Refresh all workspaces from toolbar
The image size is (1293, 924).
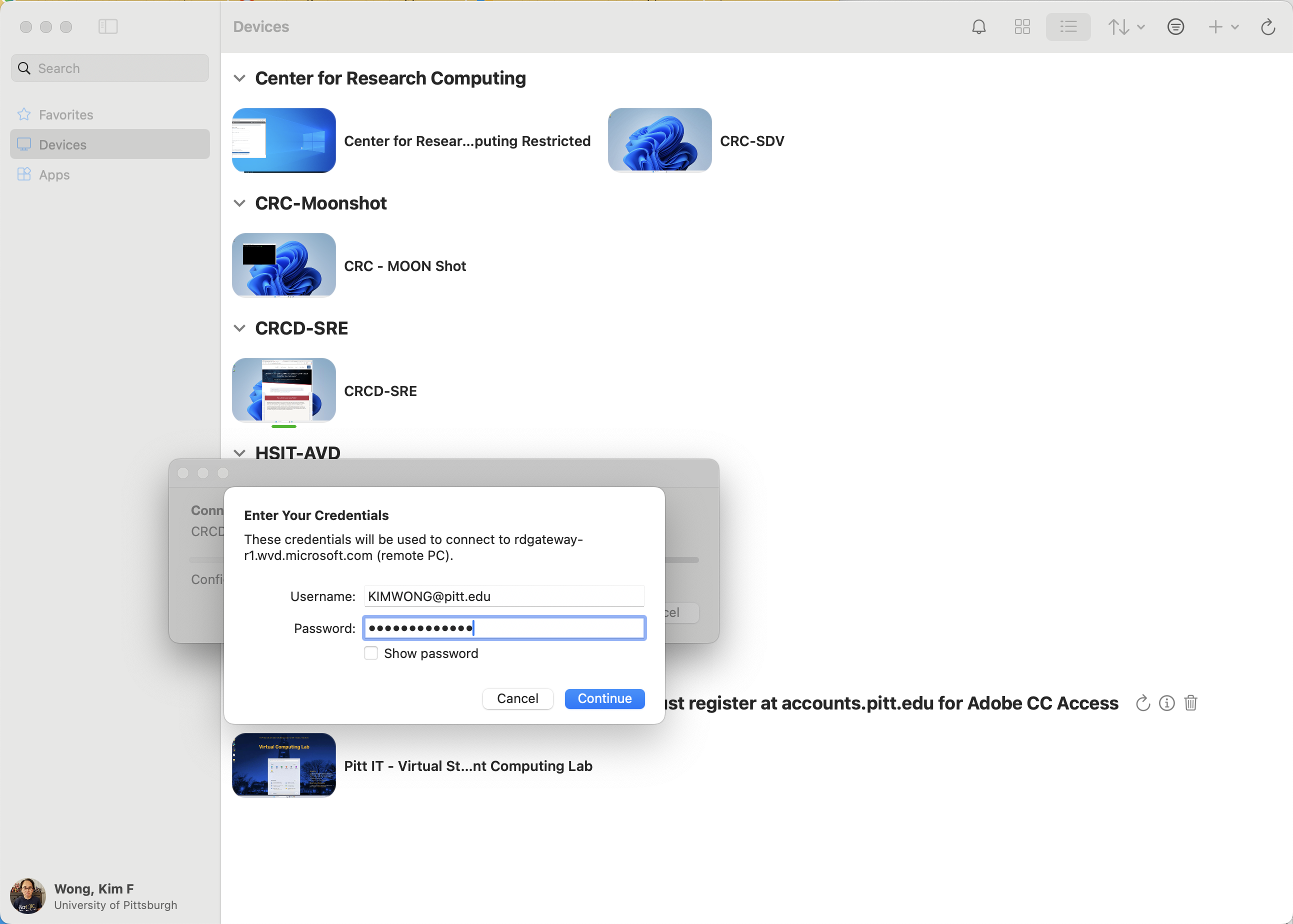click(1268, 26)
